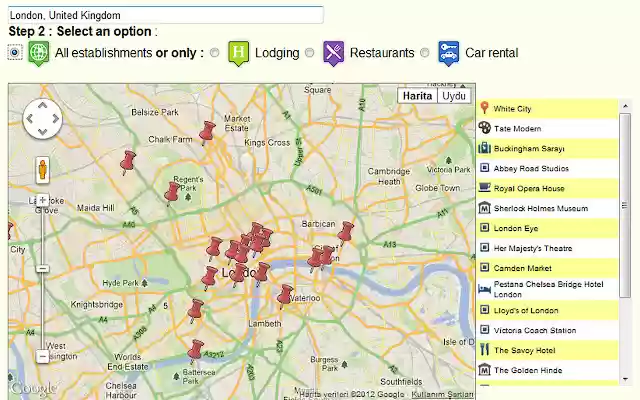Viewport: 640px width, 400px height.
Task: Click the map zoom slider handle
Action: [x=43, y=268]
